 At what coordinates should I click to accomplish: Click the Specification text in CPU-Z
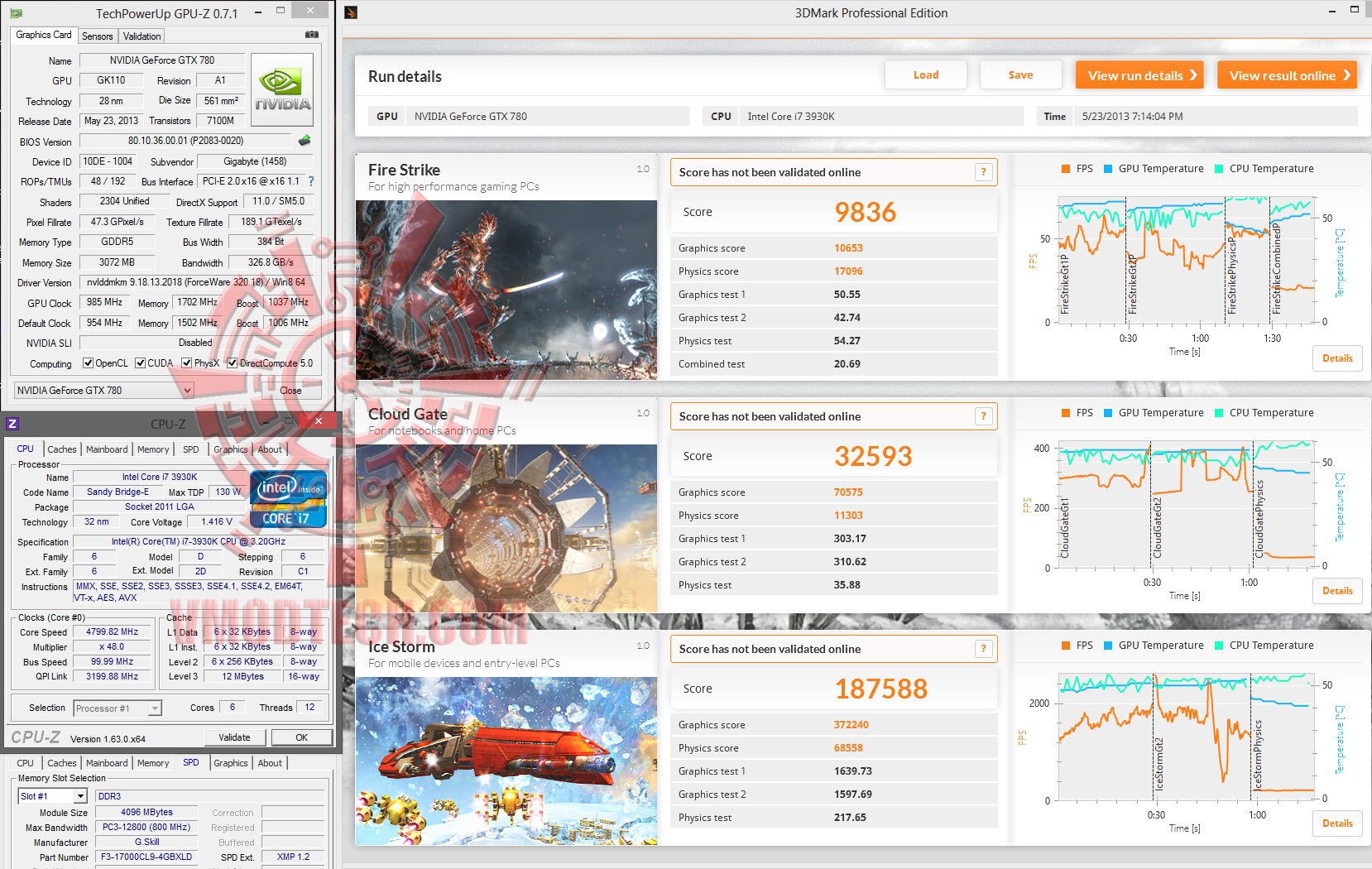coord(199,541)
